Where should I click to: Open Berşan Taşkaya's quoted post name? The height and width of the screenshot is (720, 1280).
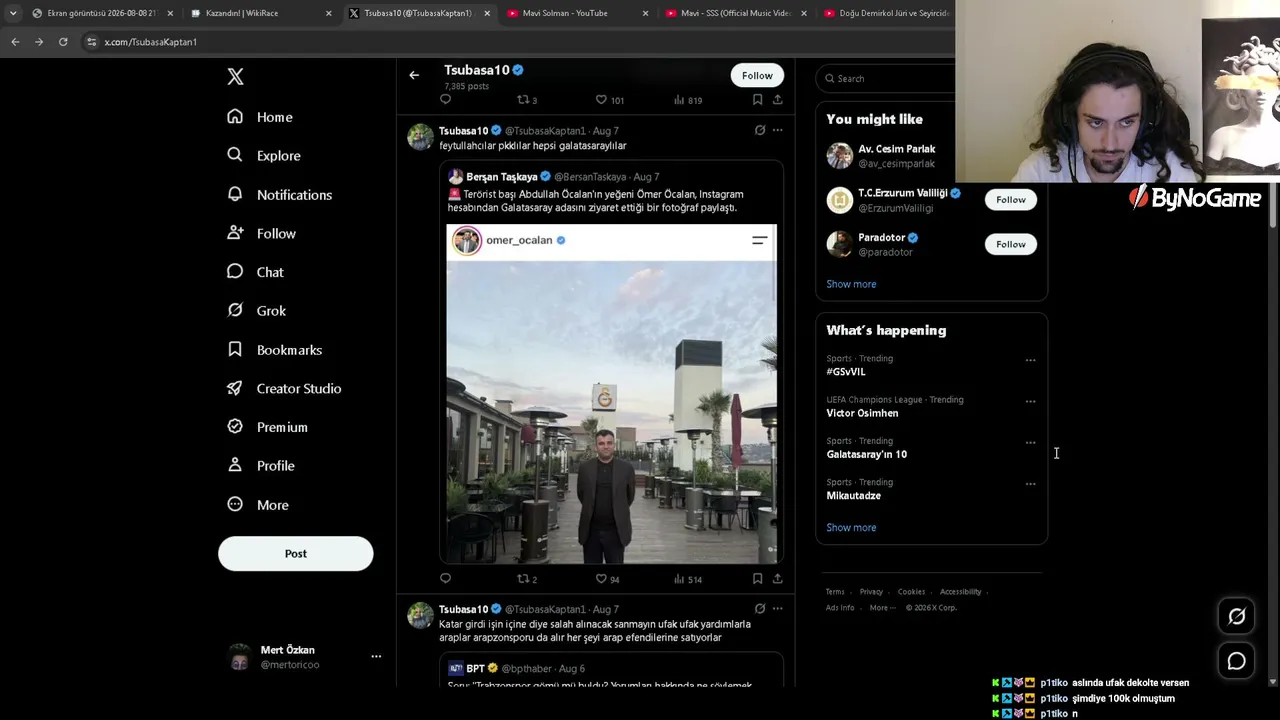502,177
